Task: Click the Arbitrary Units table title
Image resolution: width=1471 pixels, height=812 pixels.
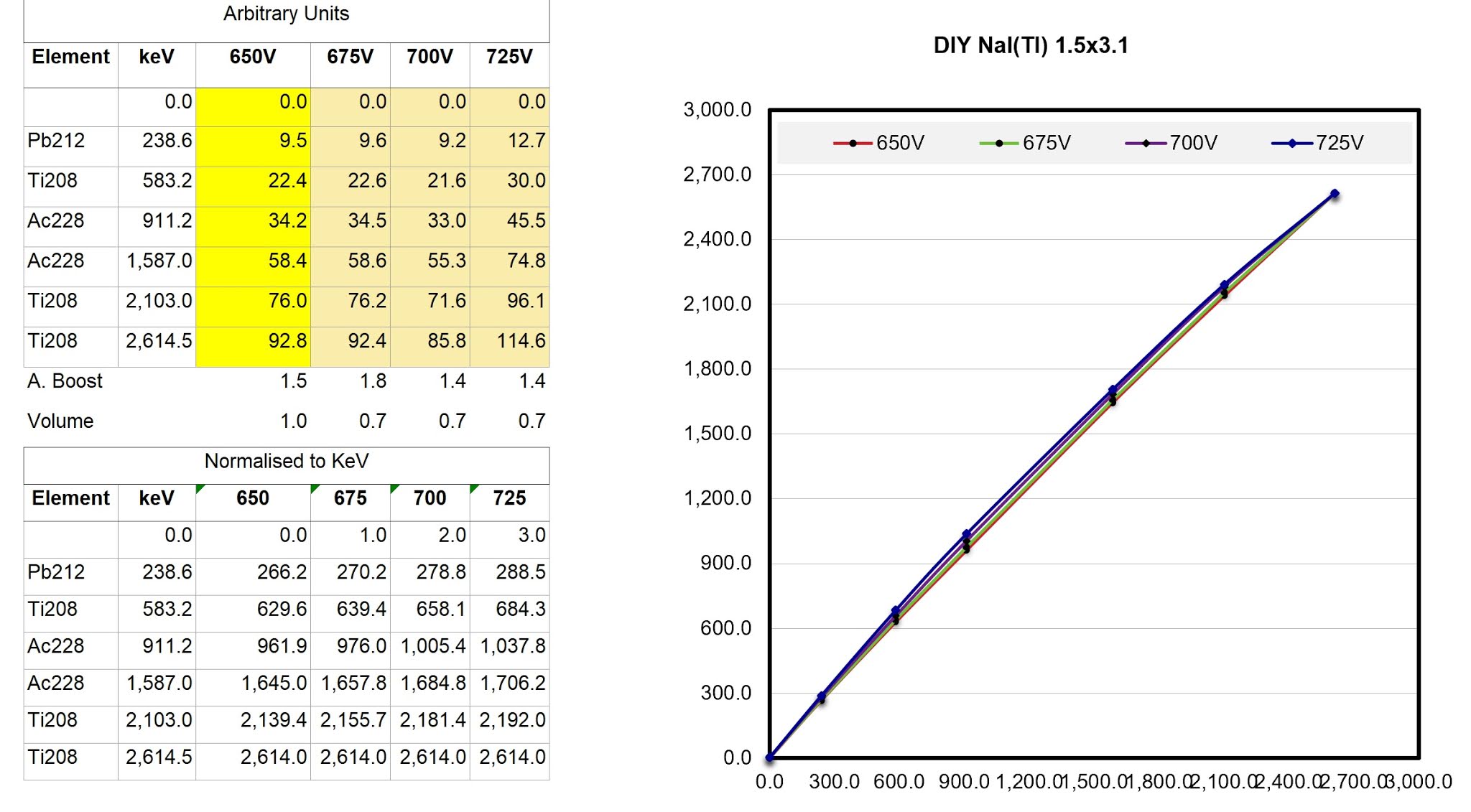Action: (x=285, y=13)
